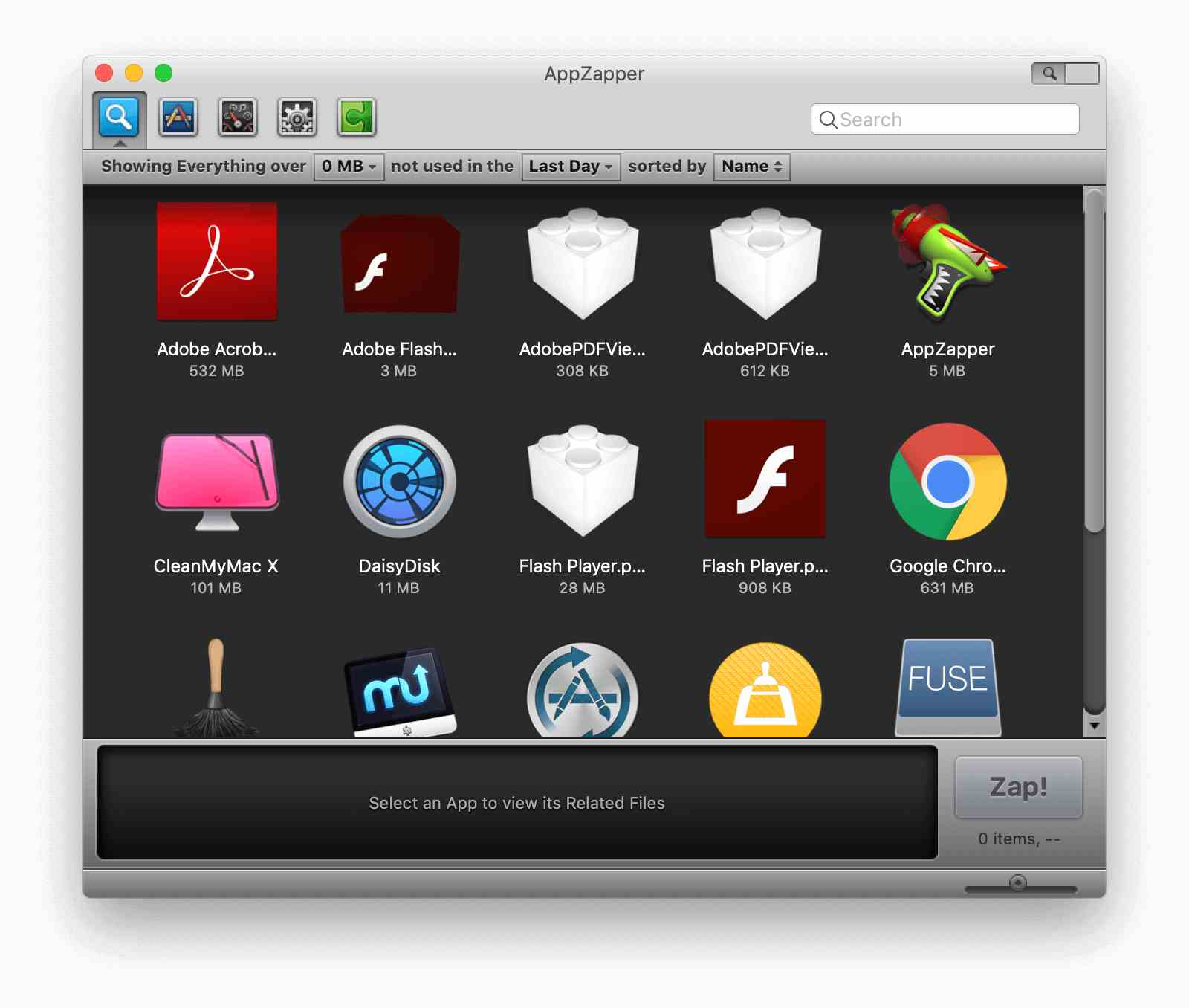This screenshot has height=1008, width=1189.
Task: Select the Adobe Flash 3 MB icon
Action: click(400, 263)
